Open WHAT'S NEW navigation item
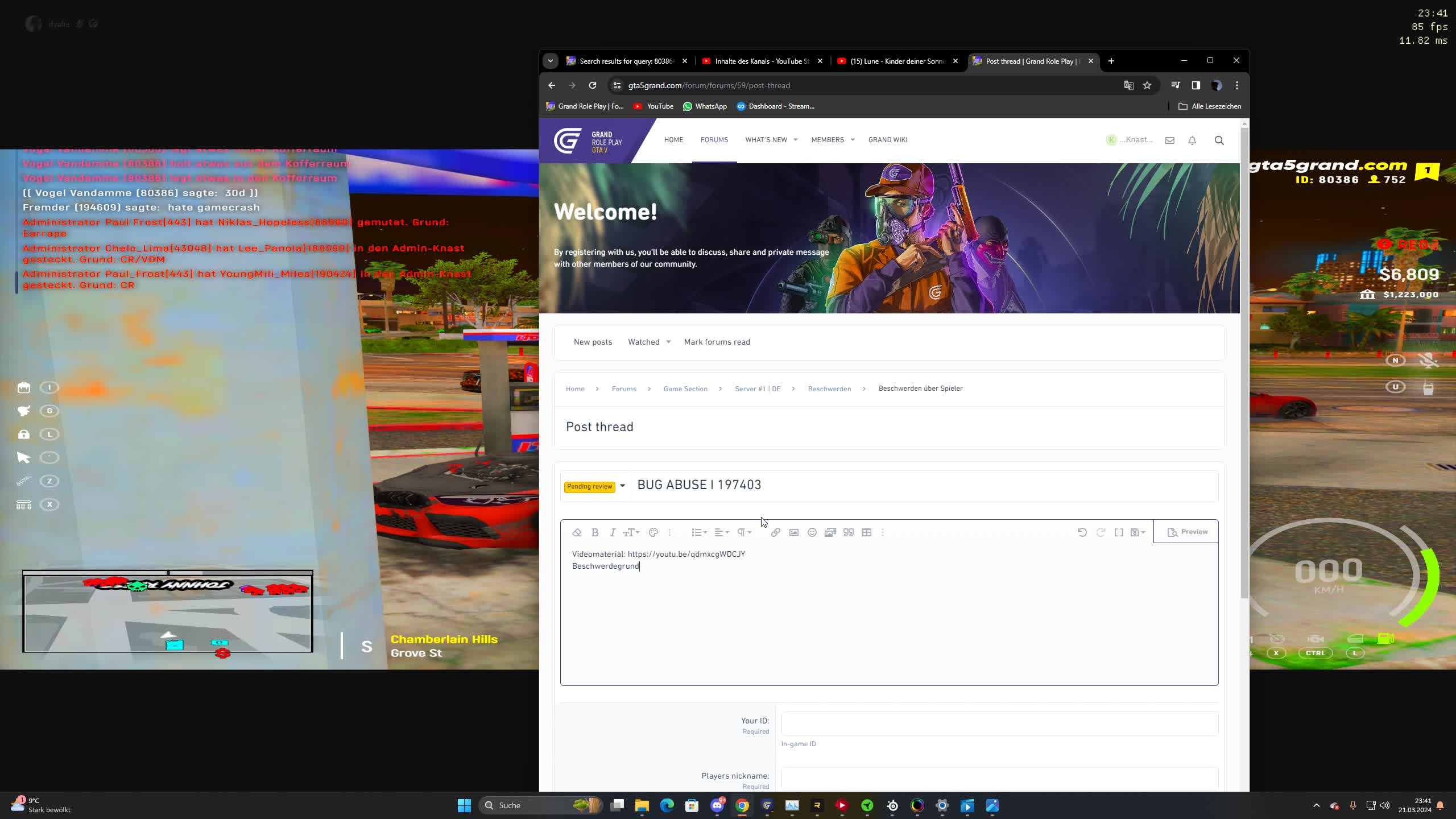This screenshot has width=1456, height=819. (766, 140)
